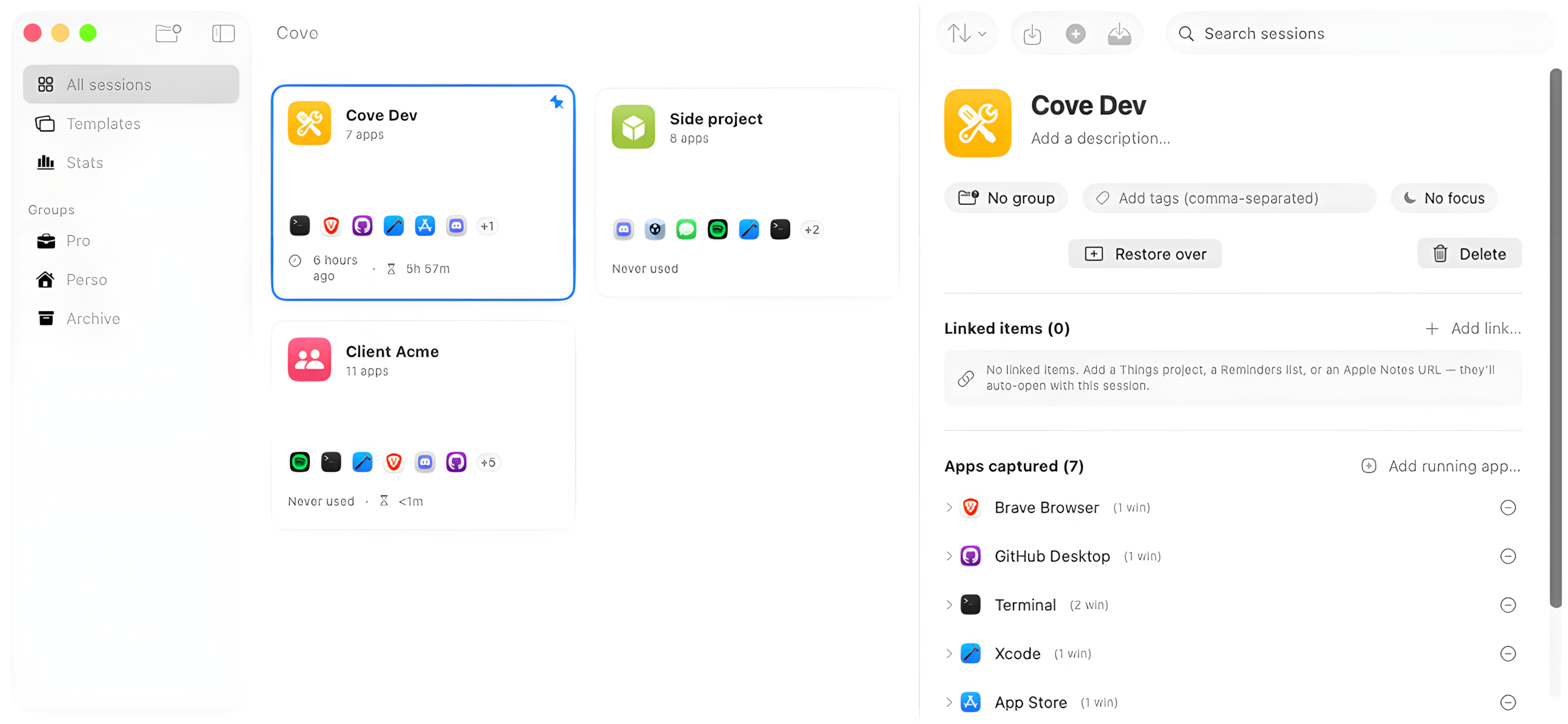Expand the App Store row
1568x724 pixels.
[949, 703]
